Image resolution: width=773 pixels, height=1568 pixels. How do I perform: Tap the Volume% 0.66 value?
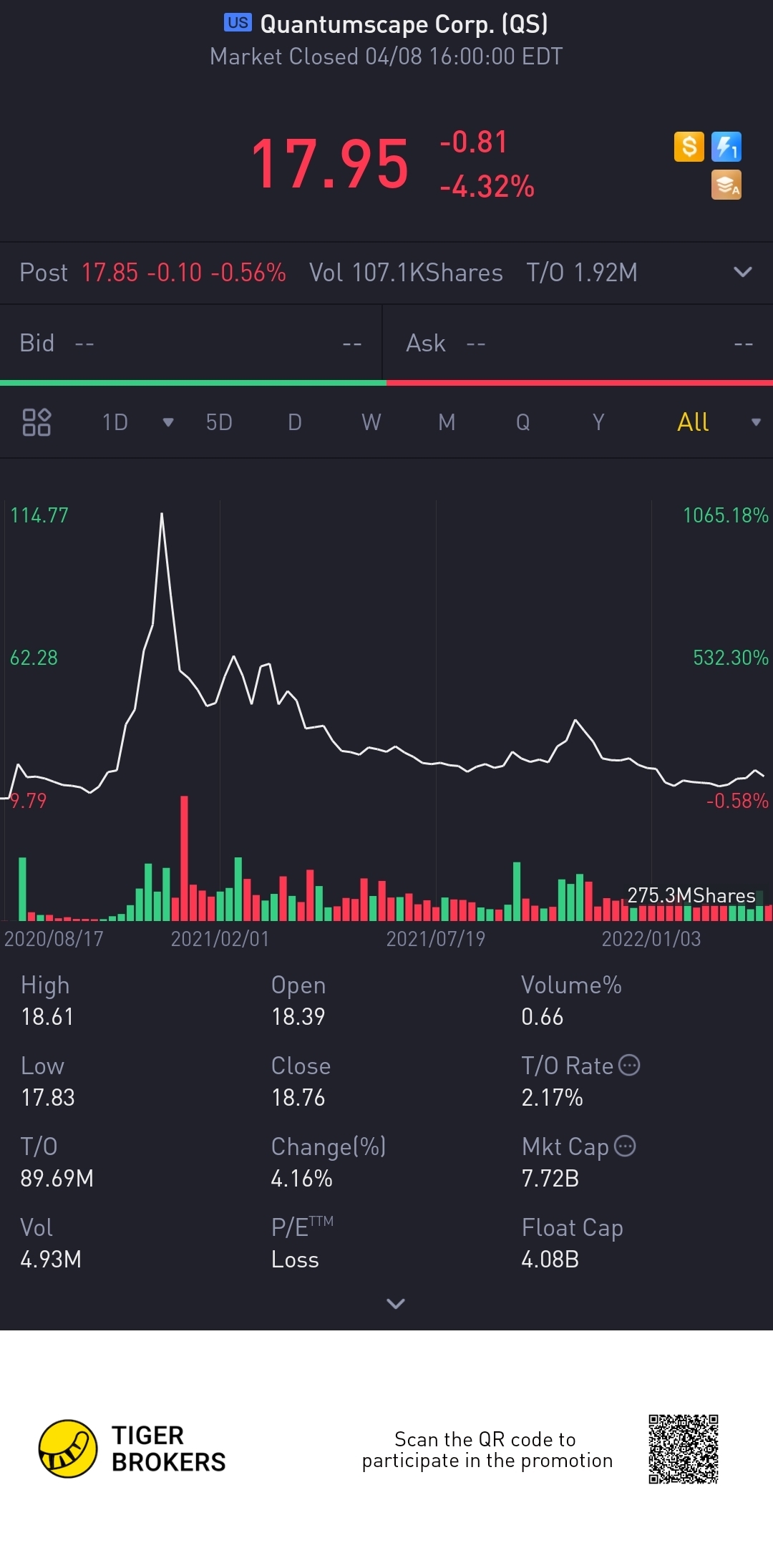543,1016
